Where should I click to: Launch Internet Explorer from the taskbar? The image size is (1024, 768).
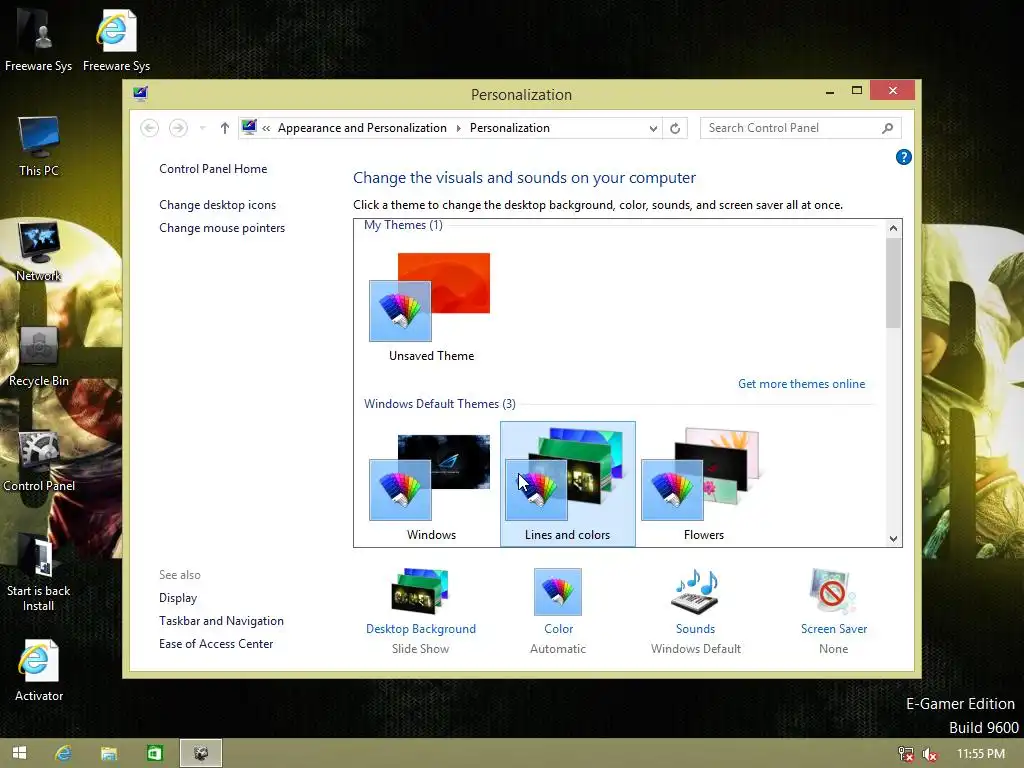pos(63,753)
